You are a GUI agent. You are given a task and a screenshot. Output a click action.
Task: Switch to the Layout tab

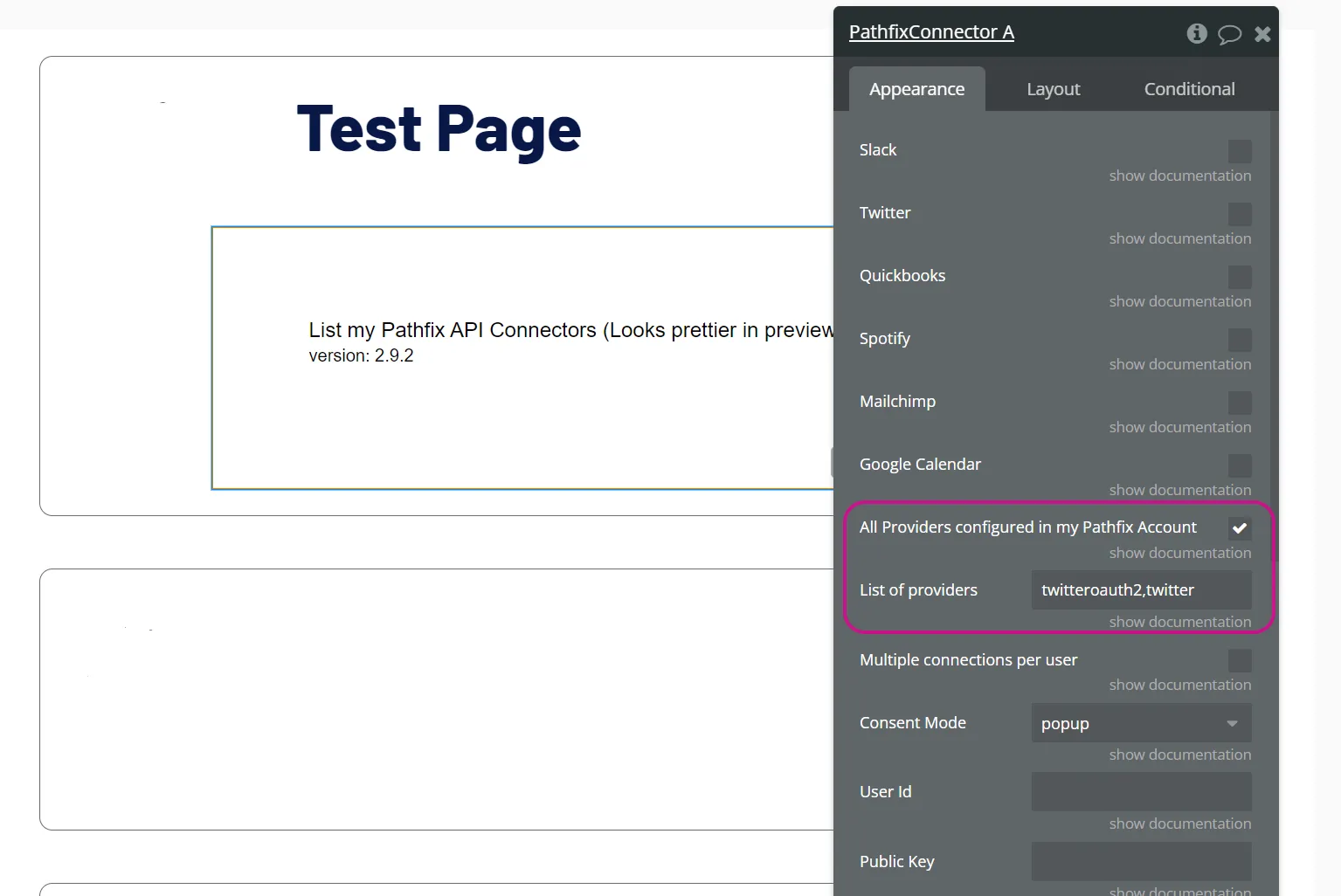[x=1054, y=89]
